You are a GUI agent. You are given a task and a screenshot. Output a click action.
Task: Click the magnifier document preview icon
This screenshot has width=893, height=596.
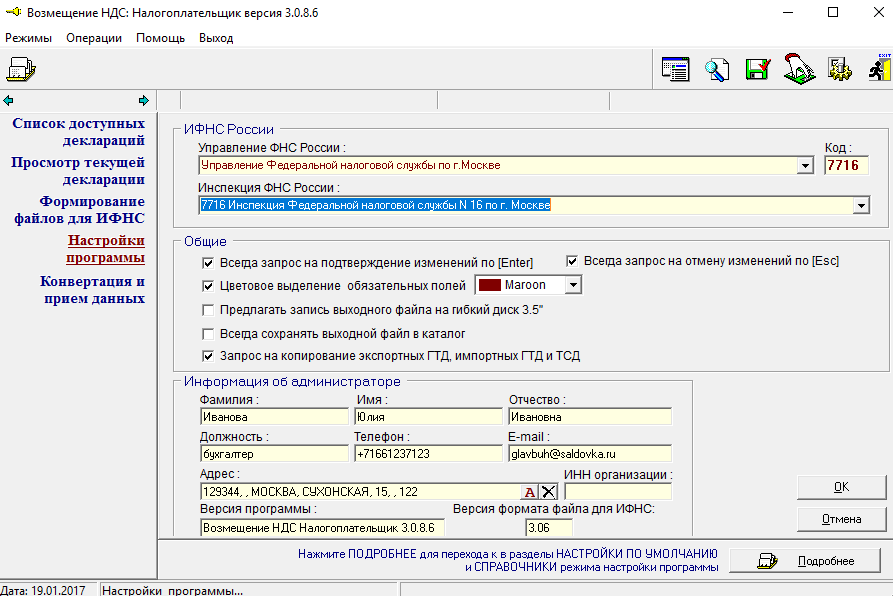point(717,69)
